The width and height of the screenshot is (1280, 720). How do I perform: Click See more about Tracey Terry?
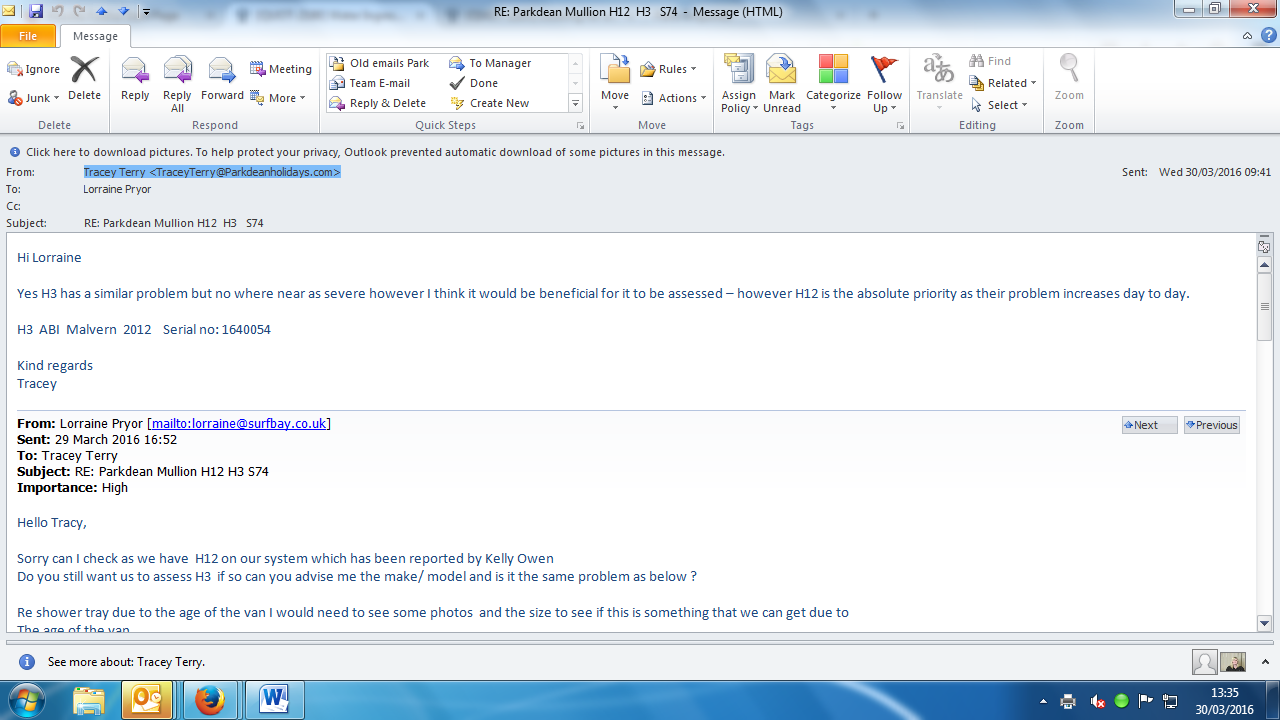pos(126,662)
